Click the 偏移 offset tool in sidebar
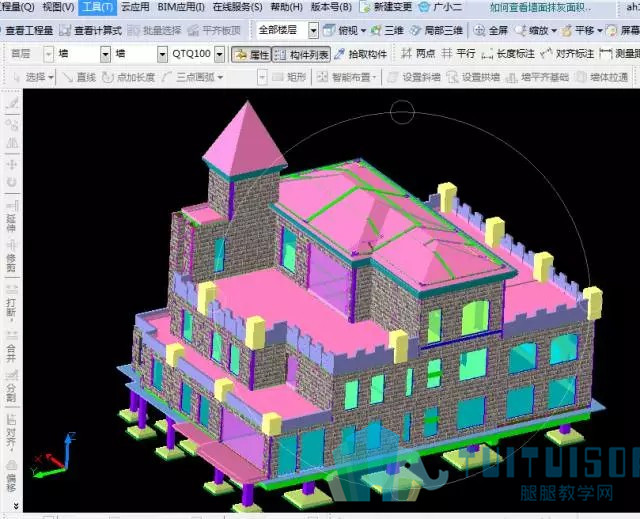640x519 pixels. pos(11,477)
